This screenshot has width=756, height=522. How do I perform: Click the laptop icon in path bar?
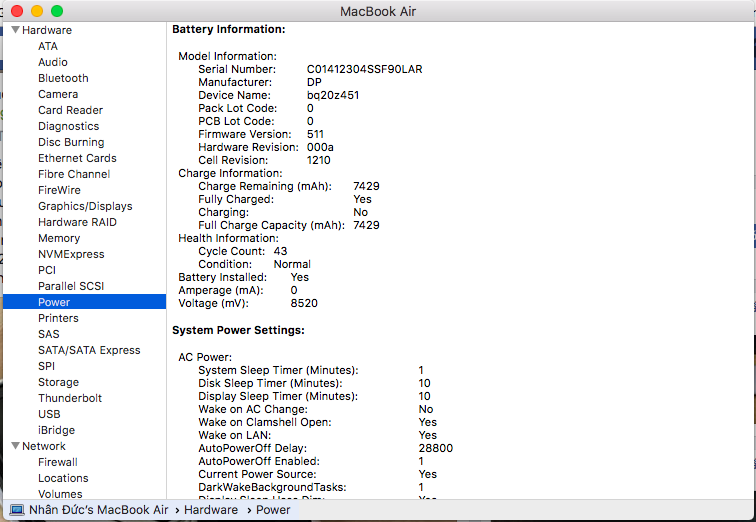coord(17,510)
